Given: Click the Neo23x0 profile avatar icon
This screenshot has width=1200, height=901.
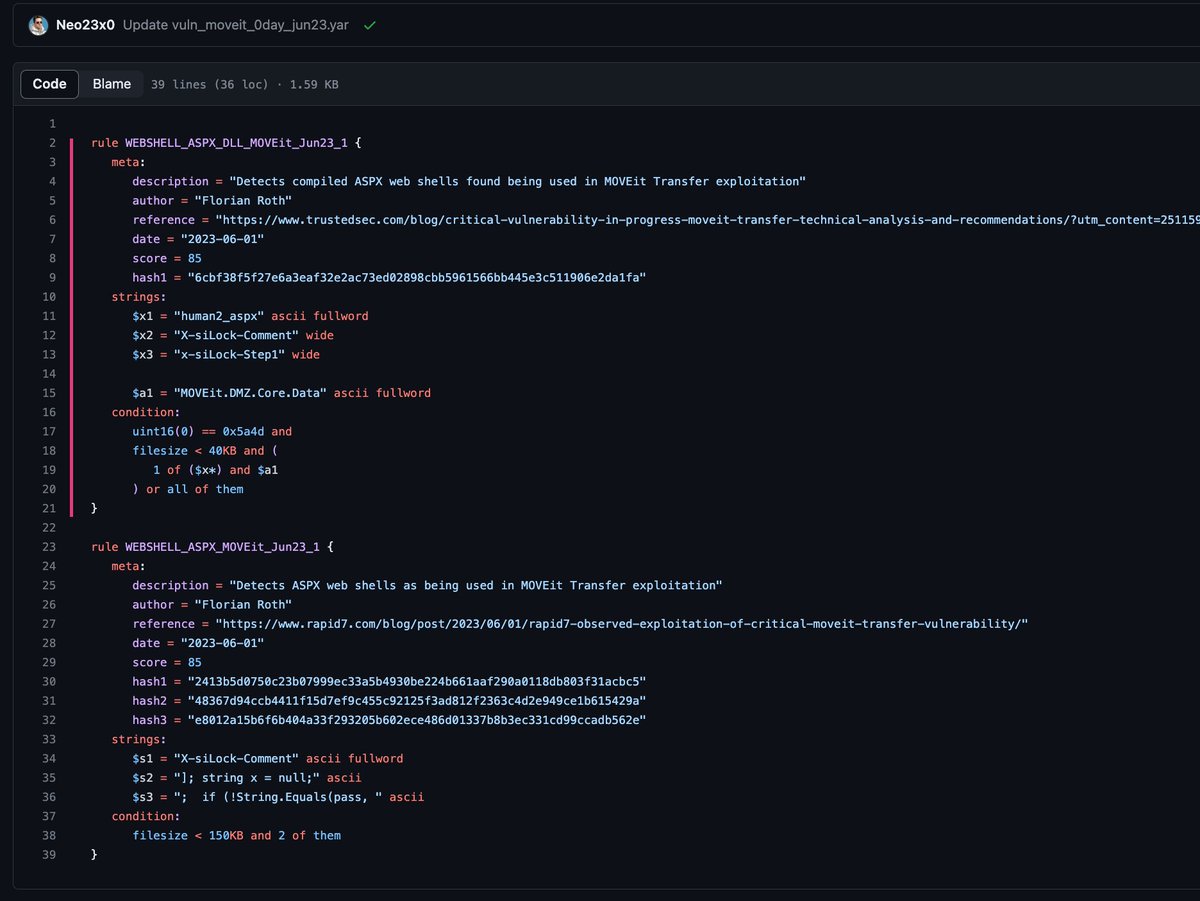Looking at the screenshot, I should click(x=37, y=25).
